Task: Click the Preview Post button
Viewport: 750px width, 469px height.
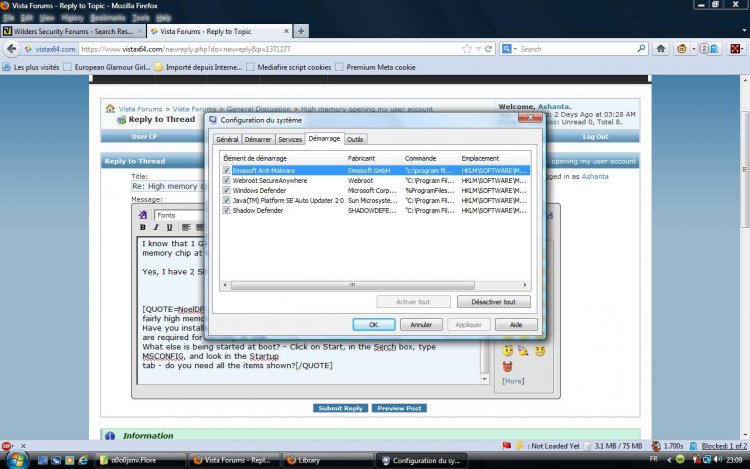Action: [x=399, y=408]
